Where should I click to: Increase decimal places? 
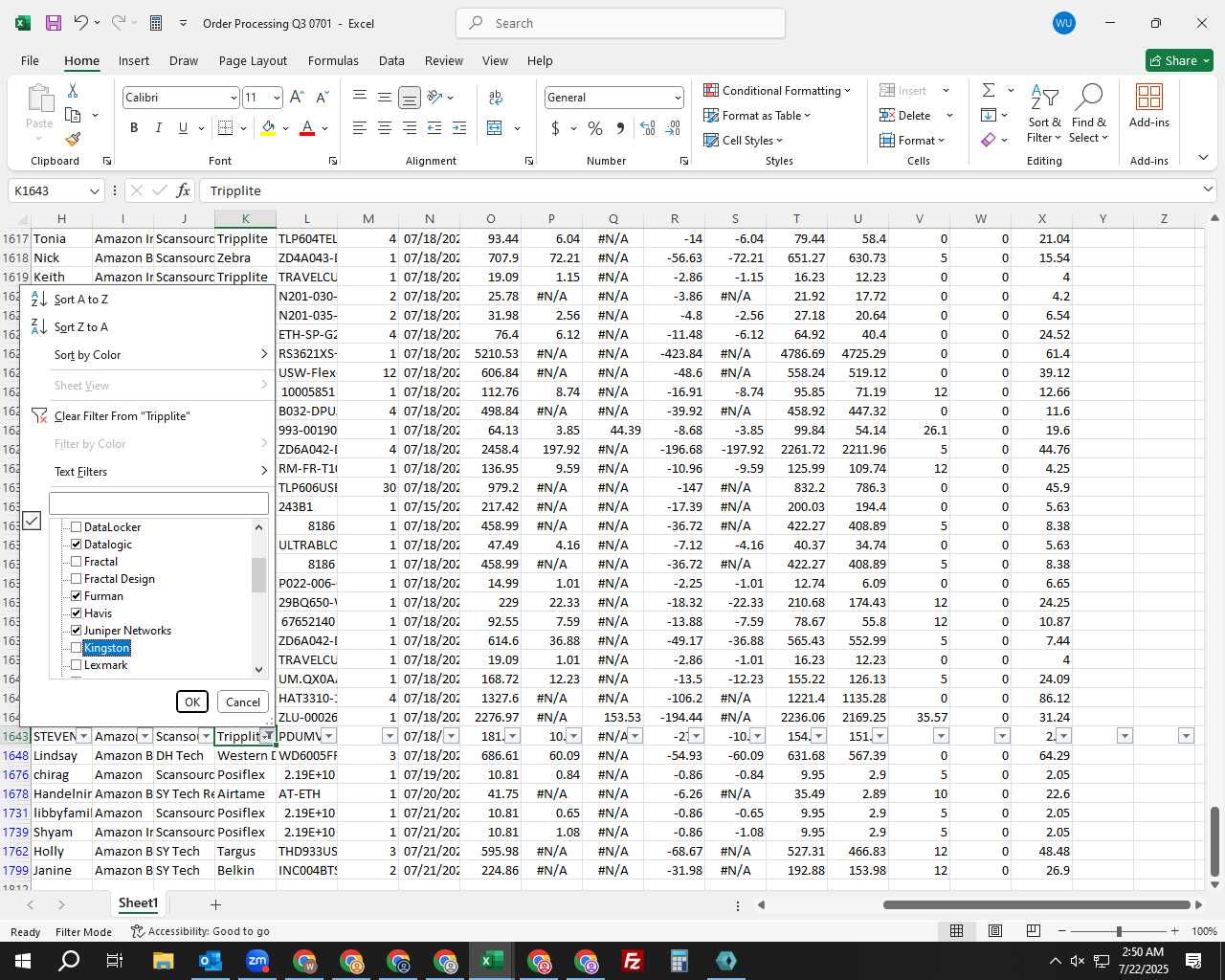click(x=648, y=128)
